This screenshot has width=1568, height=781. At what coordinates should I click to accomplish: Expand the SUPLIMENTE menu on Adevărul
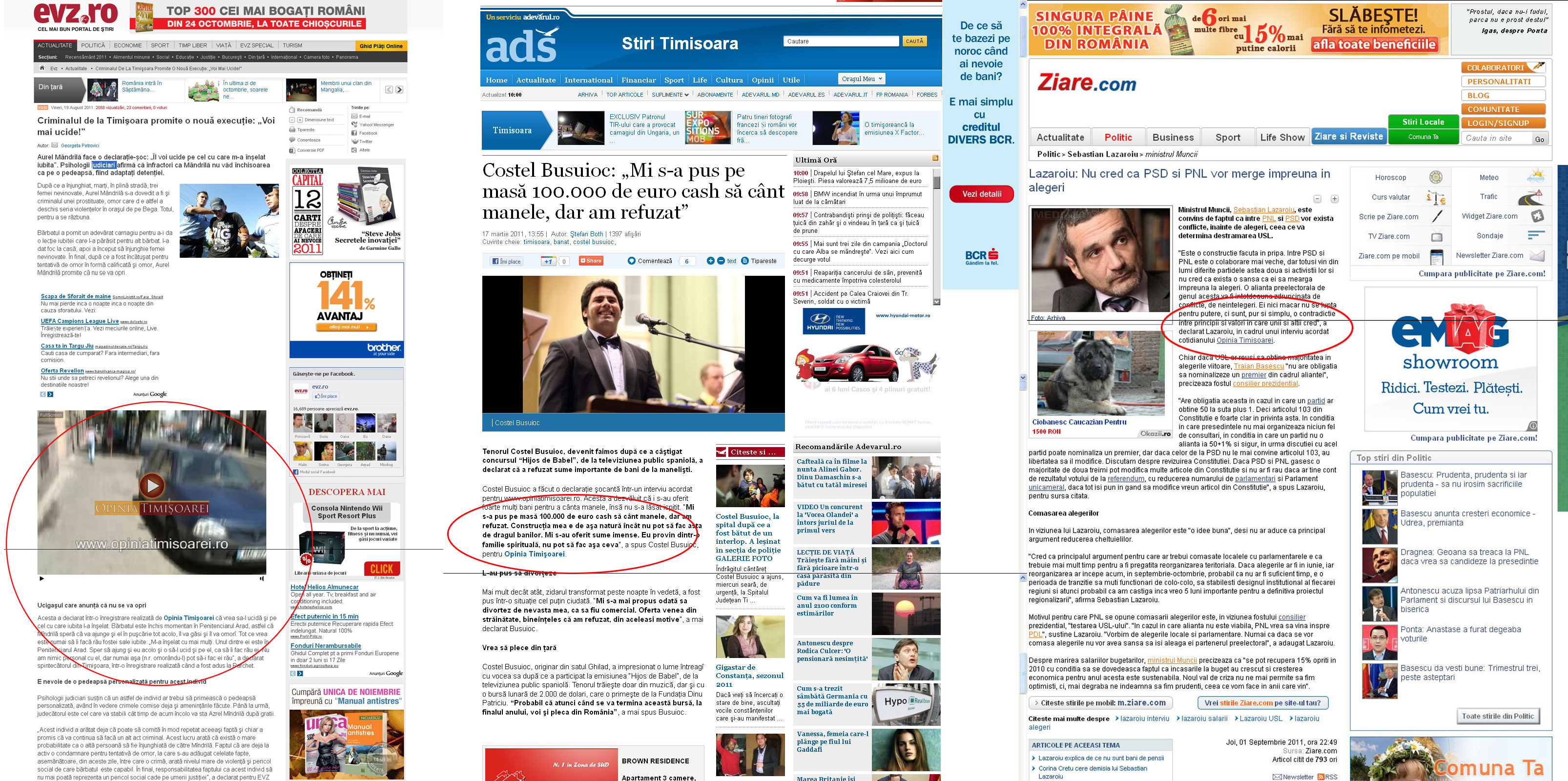click(670, 94)
